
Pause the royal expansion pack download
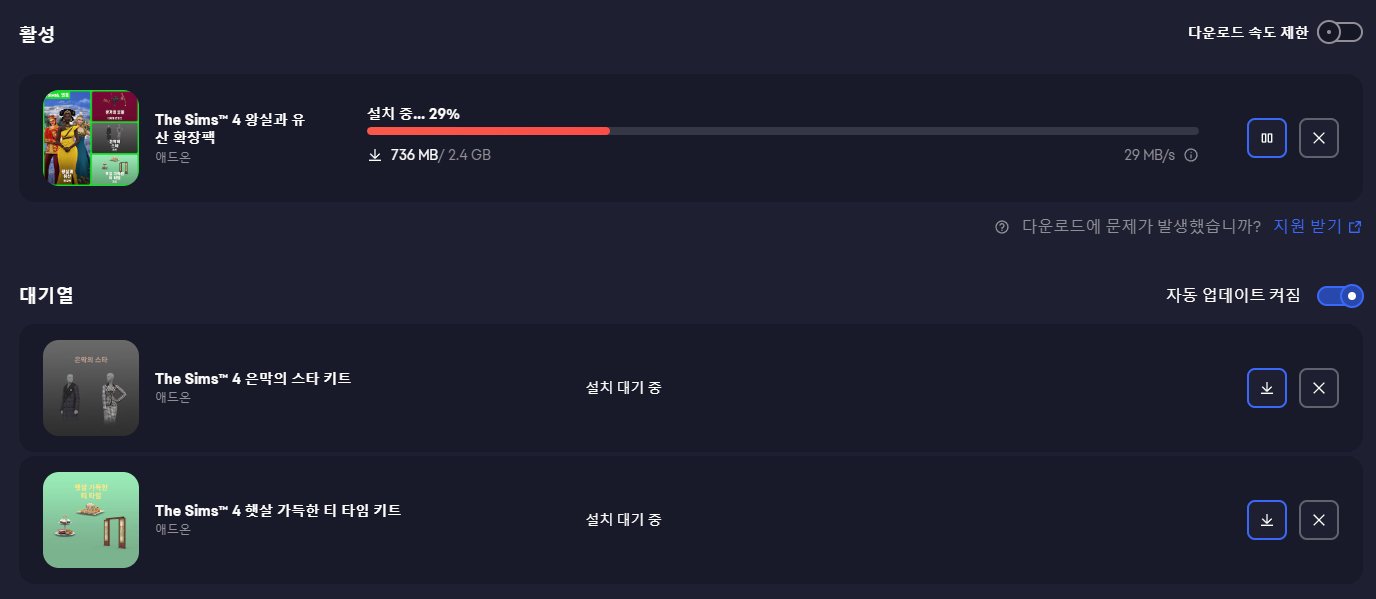(x=1267, y=138)
